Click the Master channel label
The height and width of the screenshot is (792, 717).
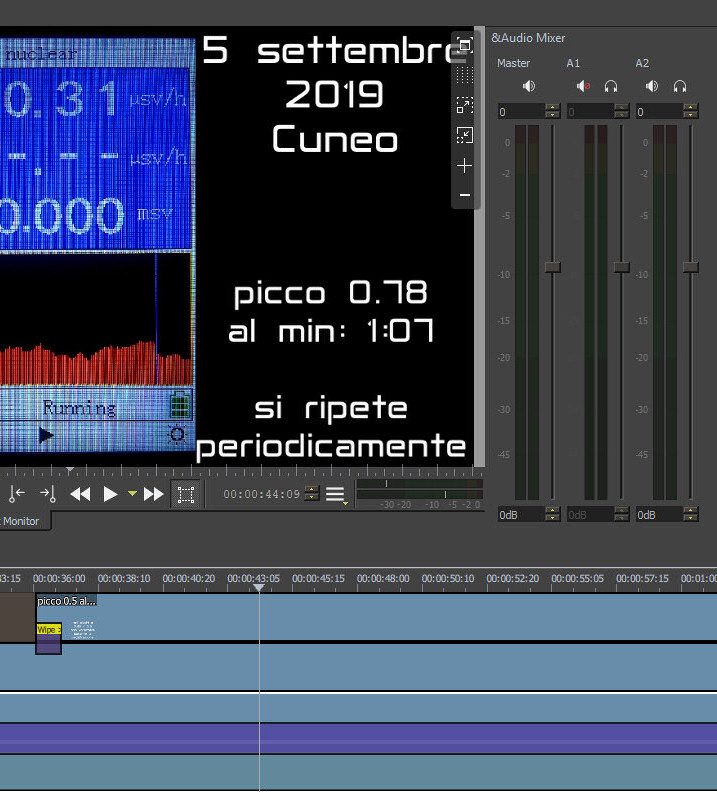[514, 63]
